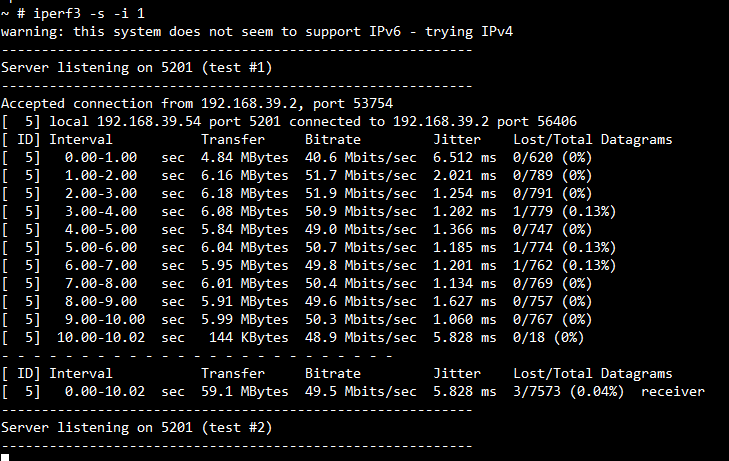729x461 pixels.
Task: Click the 40.6 Mbits/sec bitrate value
Action: tap(360, 157)
